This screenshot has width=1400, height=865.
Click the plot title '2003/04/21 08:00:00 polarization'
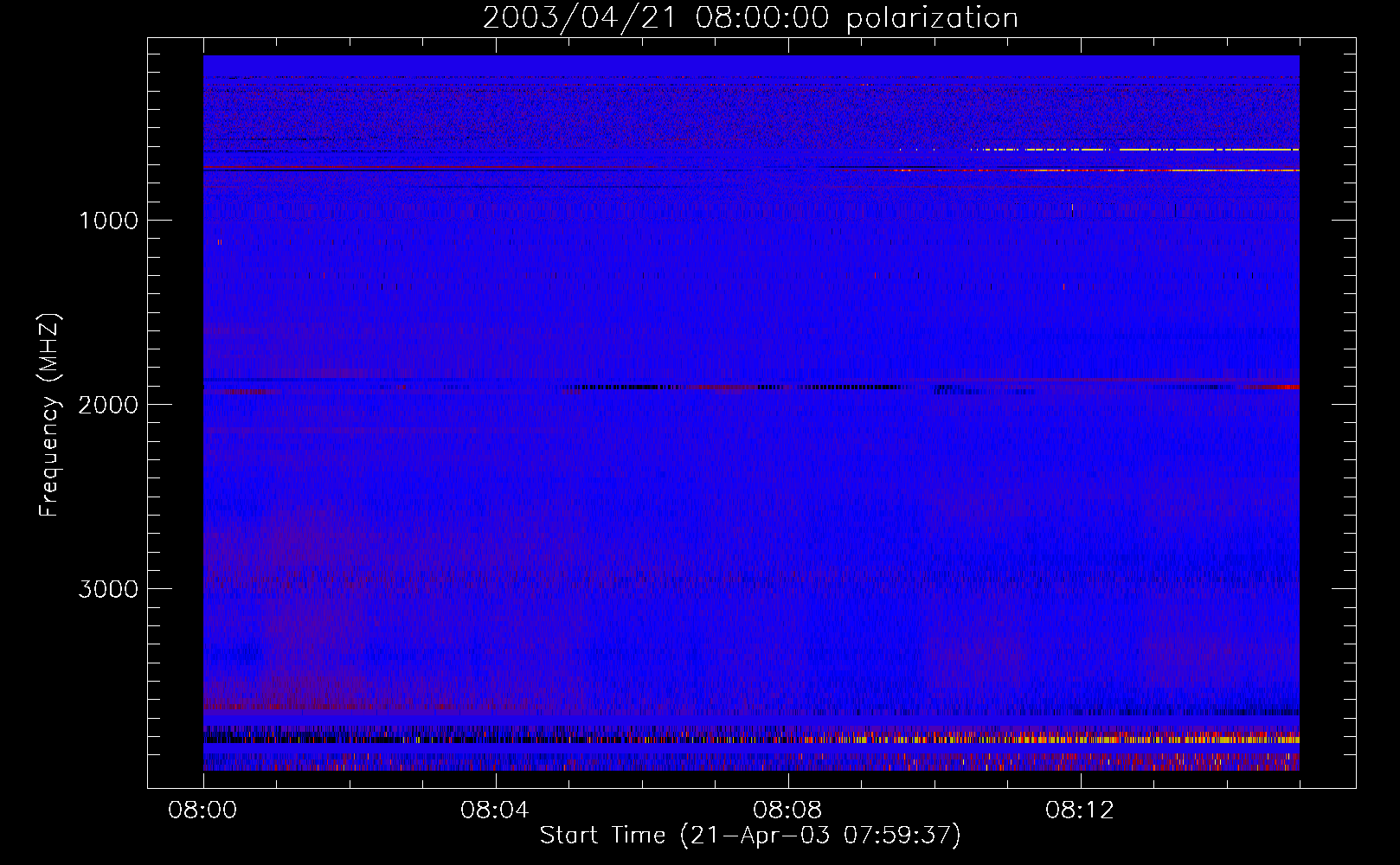pos(750,17)
